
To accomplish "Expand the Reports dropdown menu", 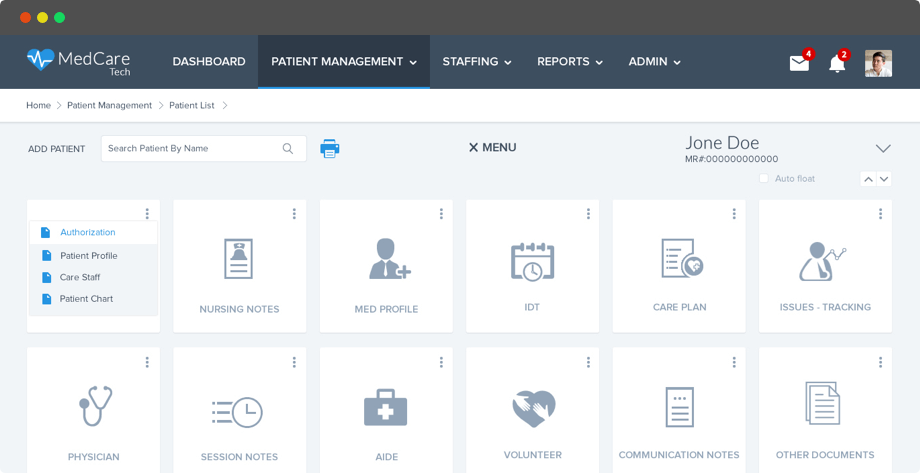I will [599, 62].
